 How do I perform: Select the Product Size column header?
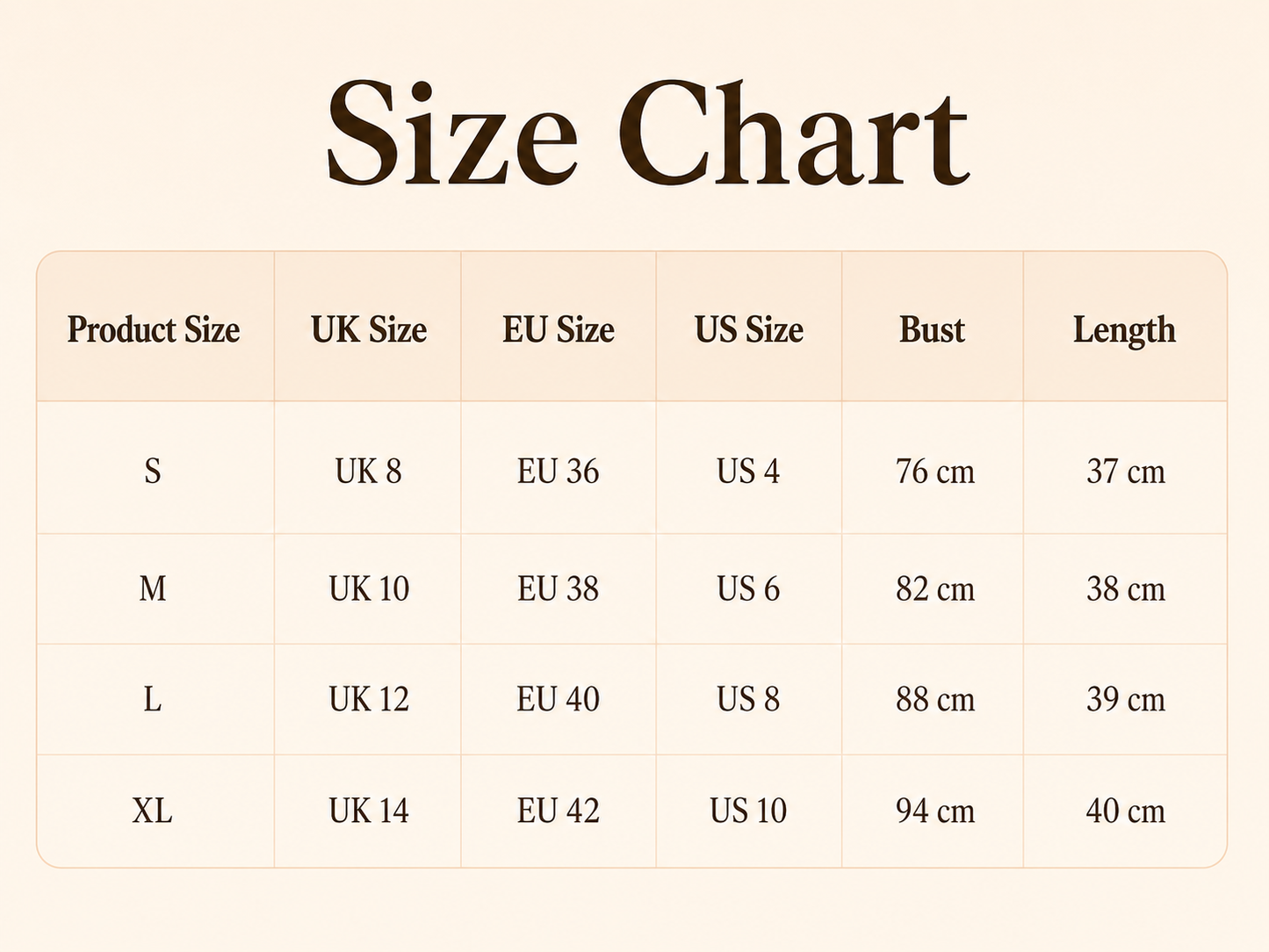pyautogui.click(x=154, y=329)
